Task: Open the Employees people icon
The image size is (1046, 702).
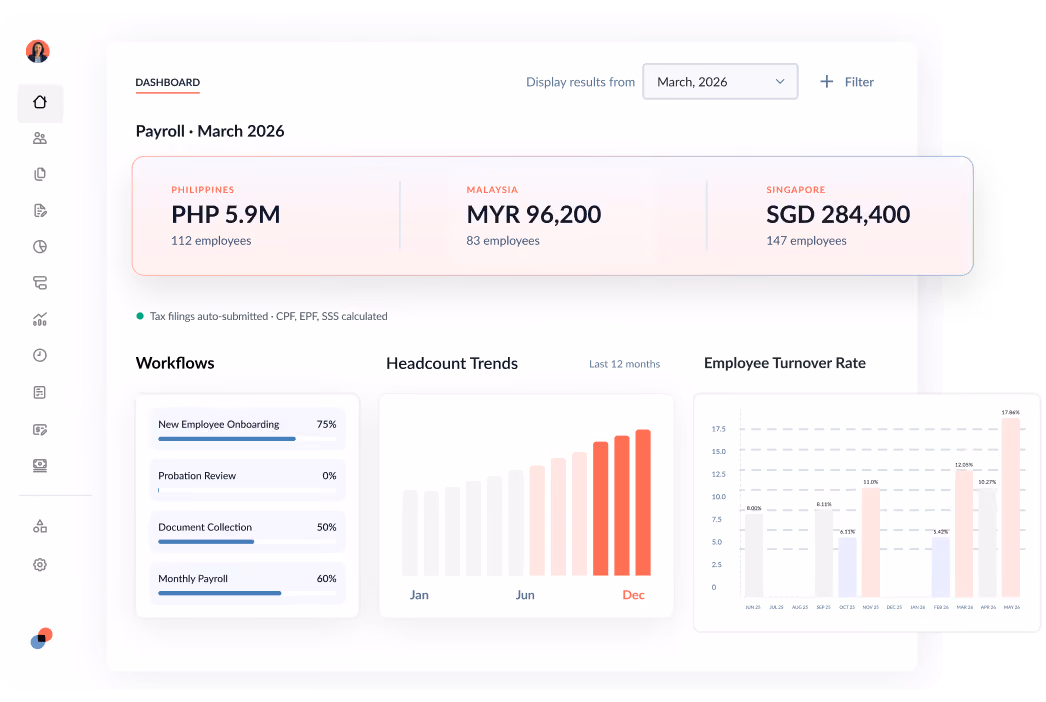Action: (40, 138)
